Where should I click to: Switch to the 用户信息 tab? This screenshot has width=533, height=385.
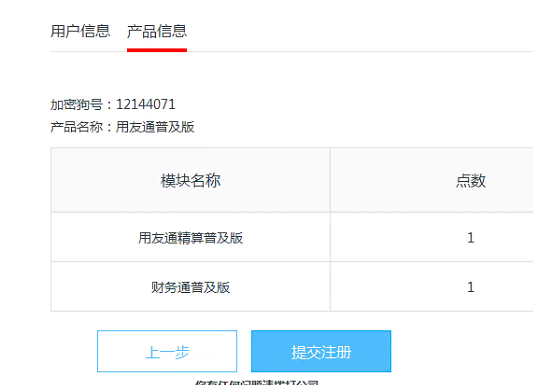(80, 31)
